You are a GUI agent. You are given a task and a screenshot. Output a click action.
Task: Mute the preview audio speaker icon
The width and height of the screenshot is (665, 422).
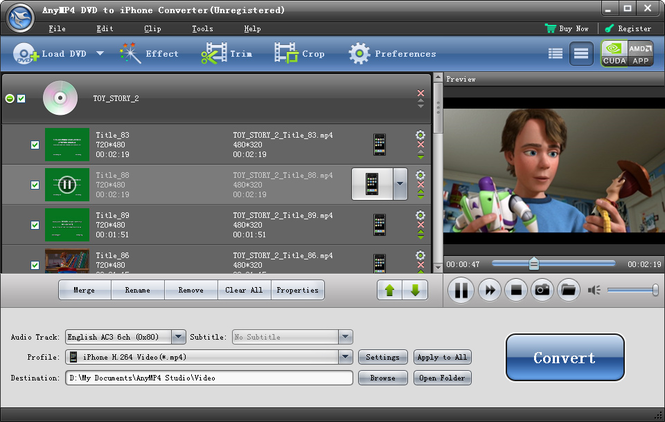tap(594, 290)
